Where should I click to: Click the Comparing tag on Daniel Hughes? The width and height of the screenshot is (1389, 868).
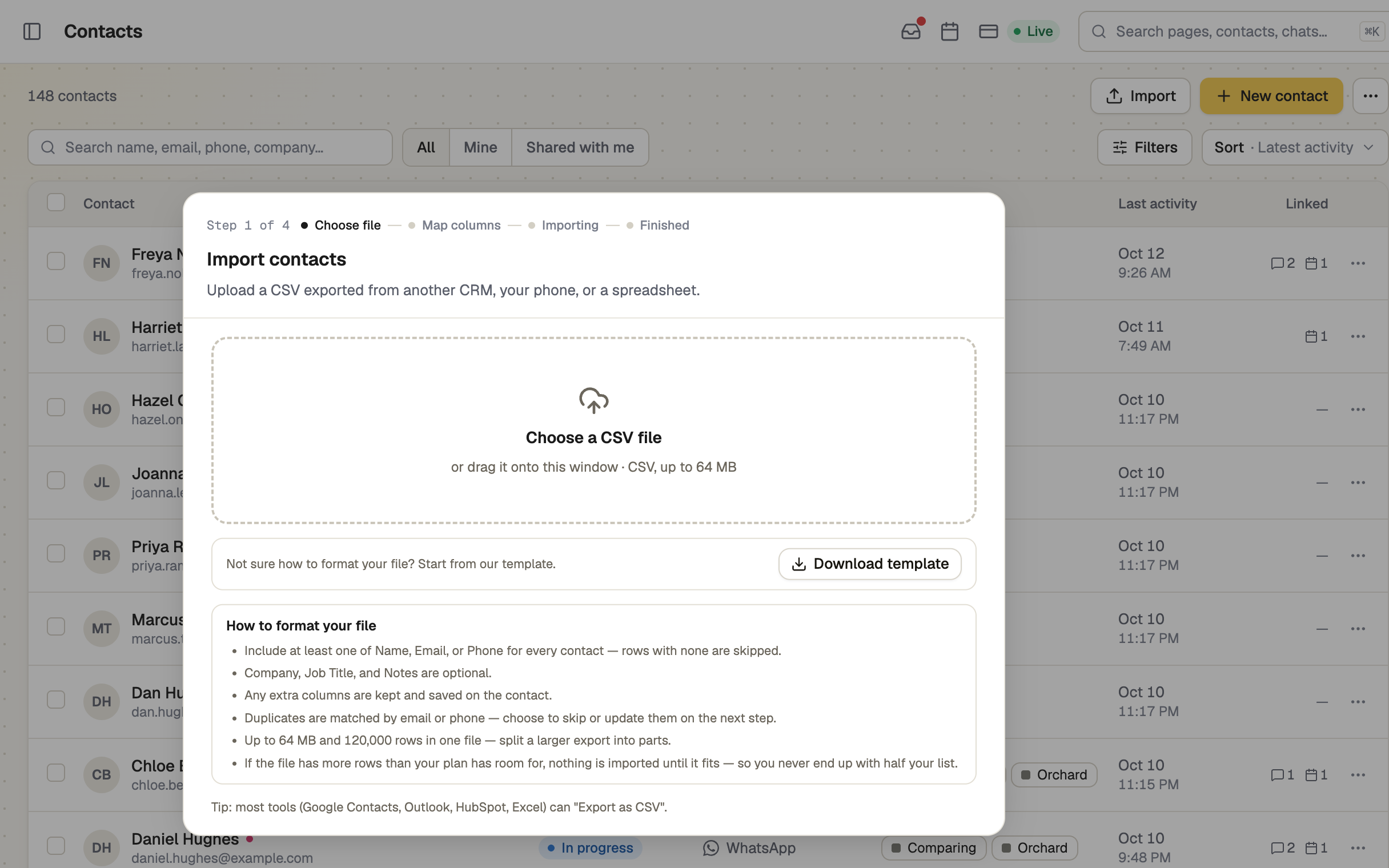(934, 848)
